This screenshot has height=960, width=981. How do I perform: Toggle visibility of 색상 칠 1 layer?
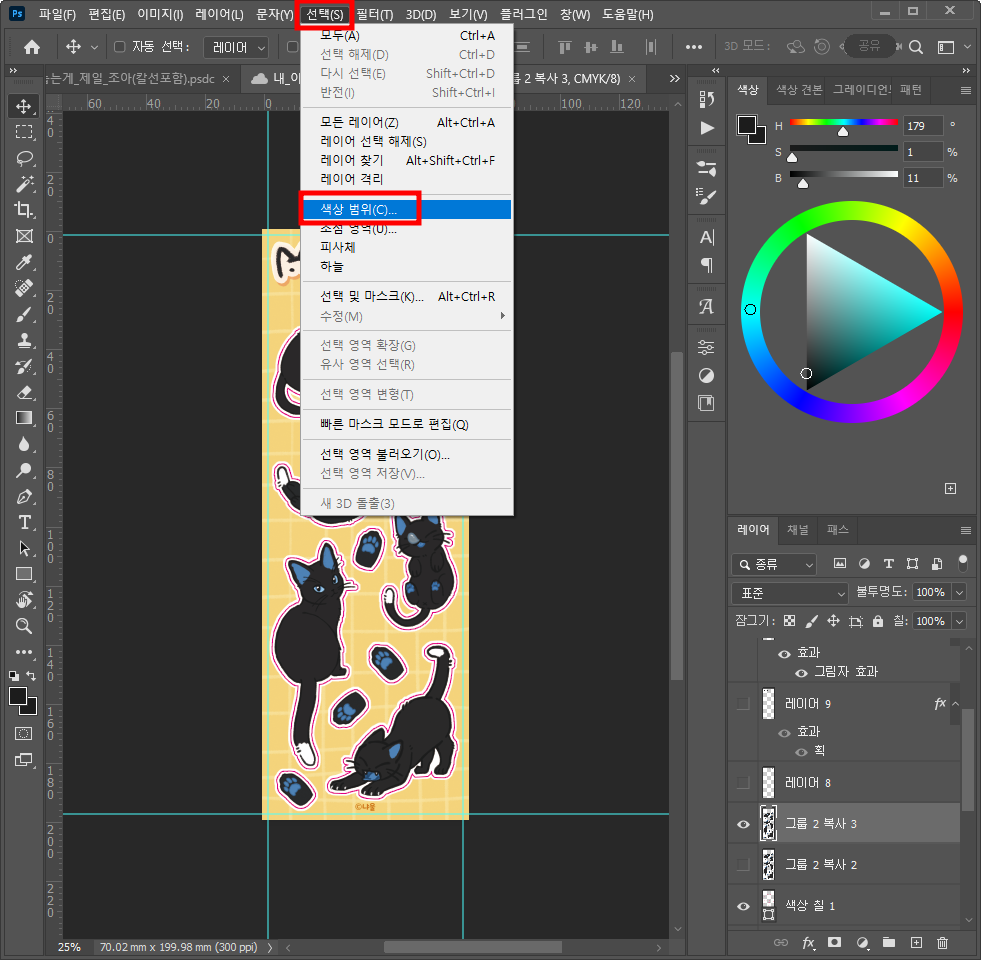[743, 906]
